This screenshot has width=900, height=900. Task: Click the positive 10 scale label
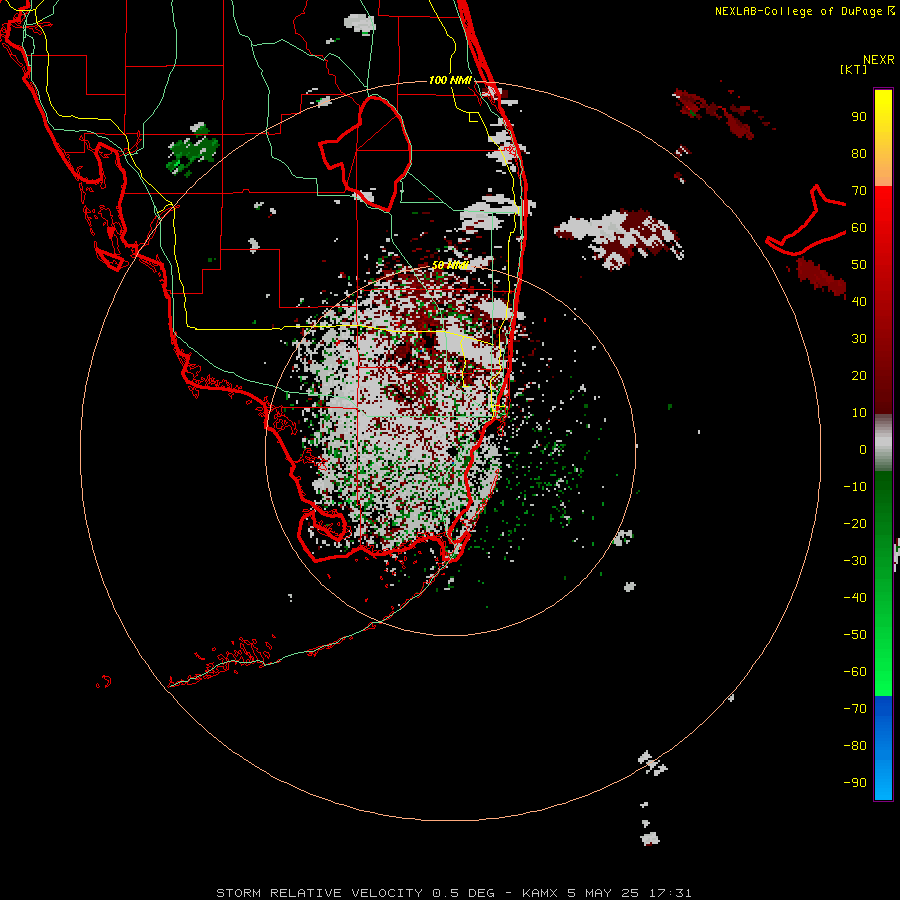point(859,413)
